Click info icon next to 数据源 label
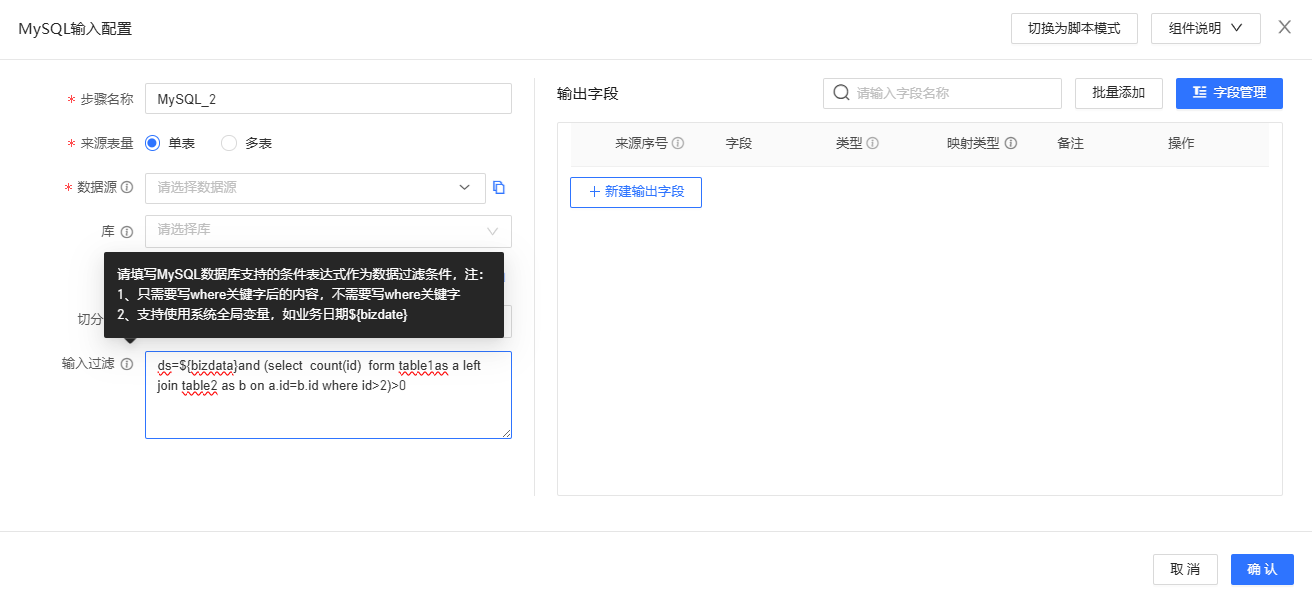 coord(127,187)
